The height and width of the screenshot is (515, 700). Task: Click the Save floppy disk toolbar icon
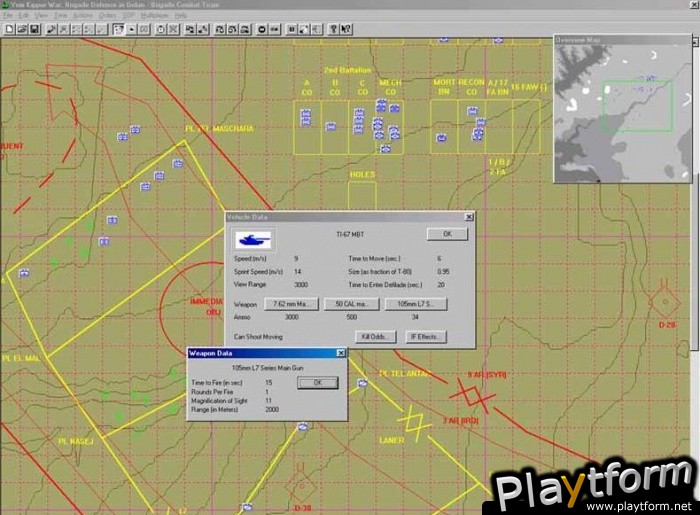point(34,29)
